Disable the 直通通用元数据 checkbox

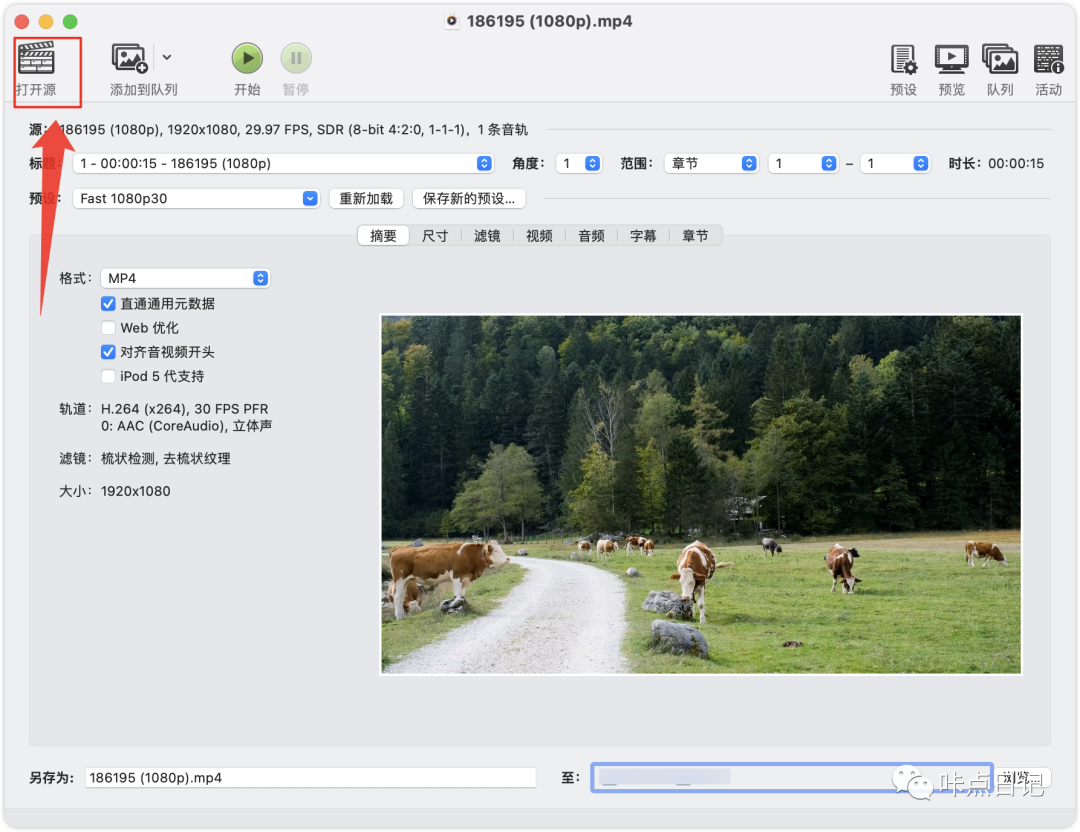[109, 303]
